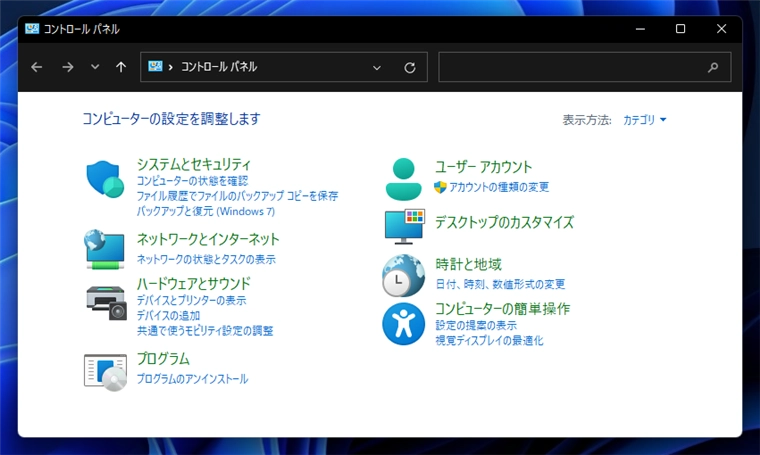Viewport: 760px width, 455px height.
Task: Refresh the Control Panel view
Action: pyautogui.click(x=410, y=67)
